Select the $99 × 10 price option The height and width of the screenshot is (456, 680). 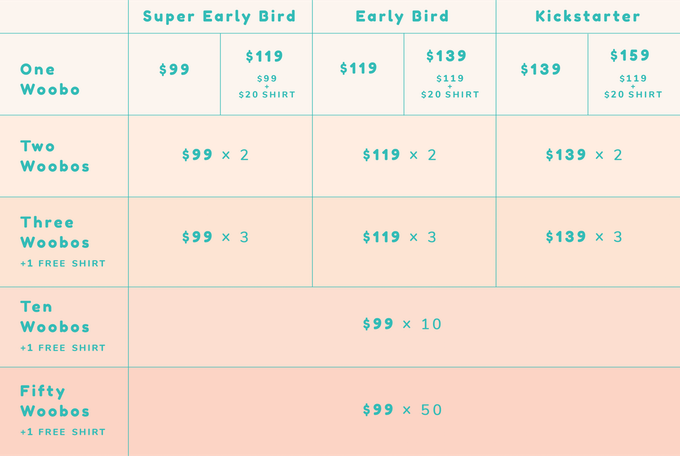tap(402, 324)
